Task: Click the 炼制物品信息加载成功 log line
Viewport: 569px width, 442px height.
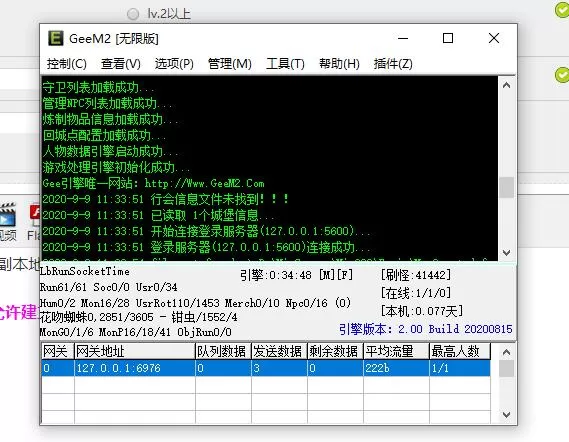Action: pyautogui.click(x=110, y=119)
